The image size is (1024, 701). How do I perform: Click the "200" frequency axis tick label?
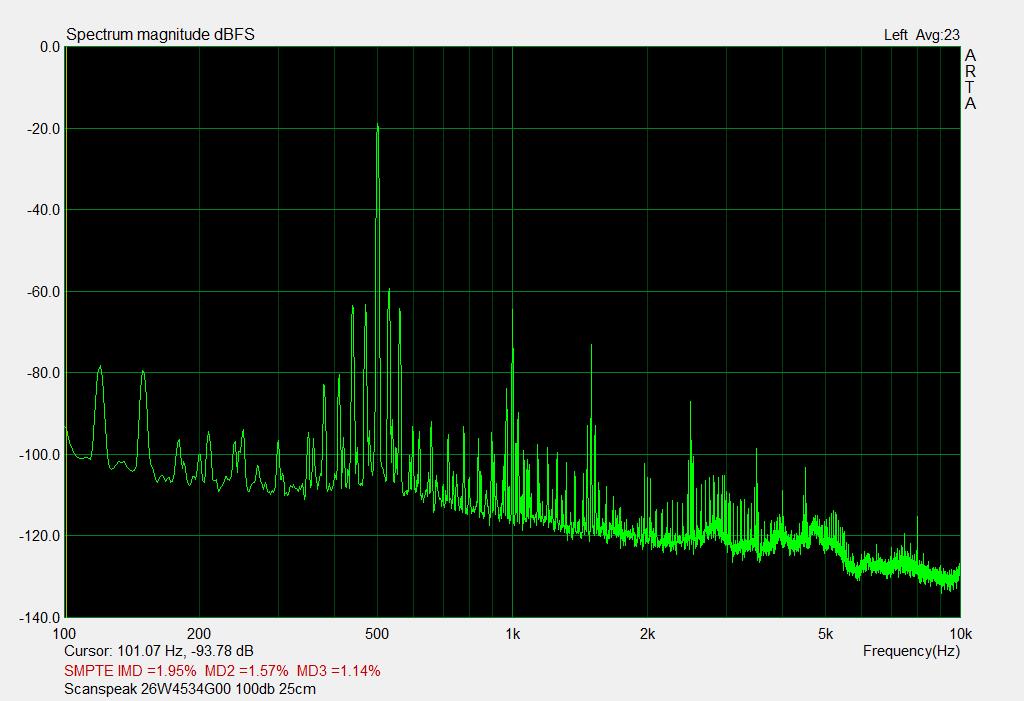pyautogui.click(x=199, y=634)
